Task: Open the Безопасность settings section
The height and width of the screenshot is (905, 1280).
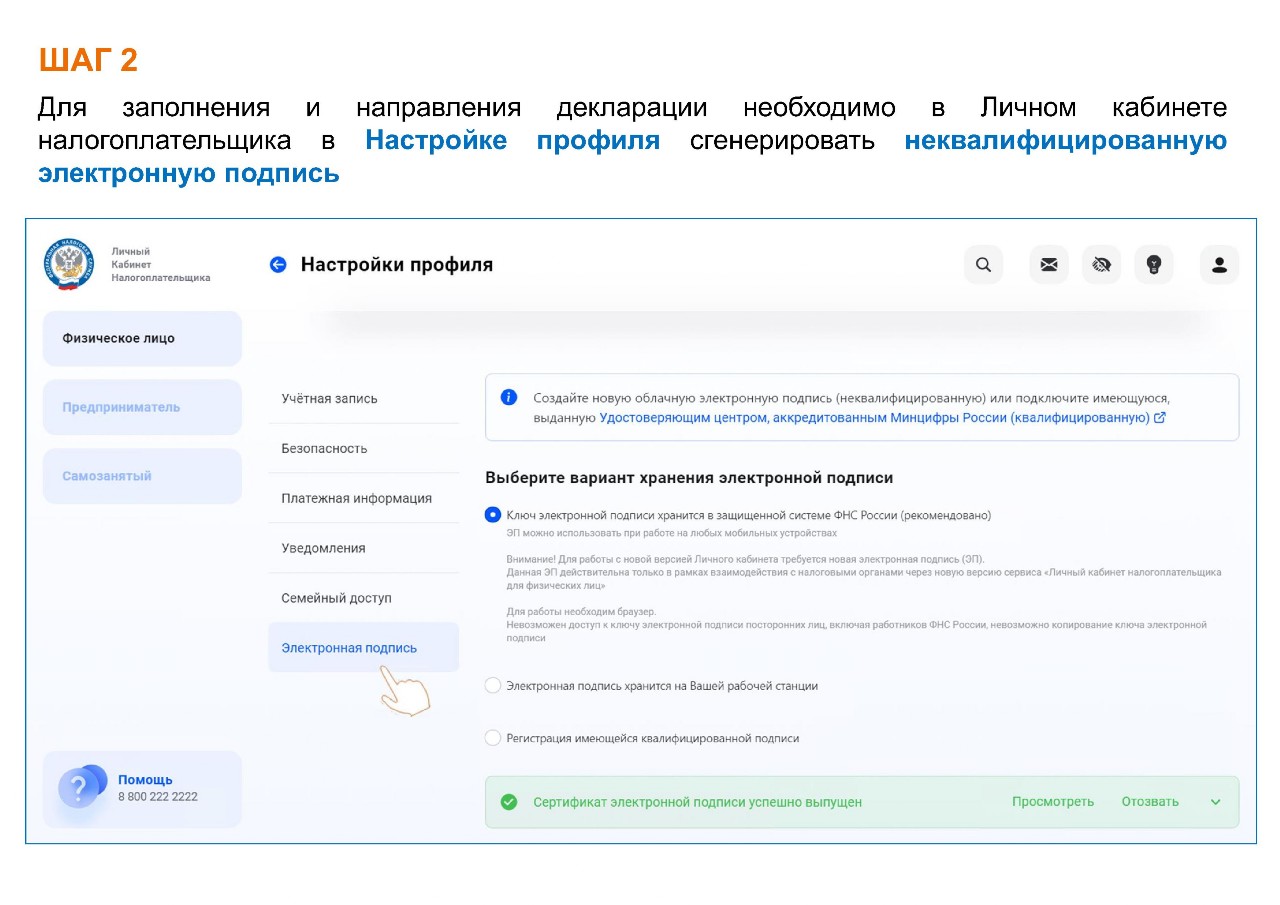Action: [x=324, y=448]
